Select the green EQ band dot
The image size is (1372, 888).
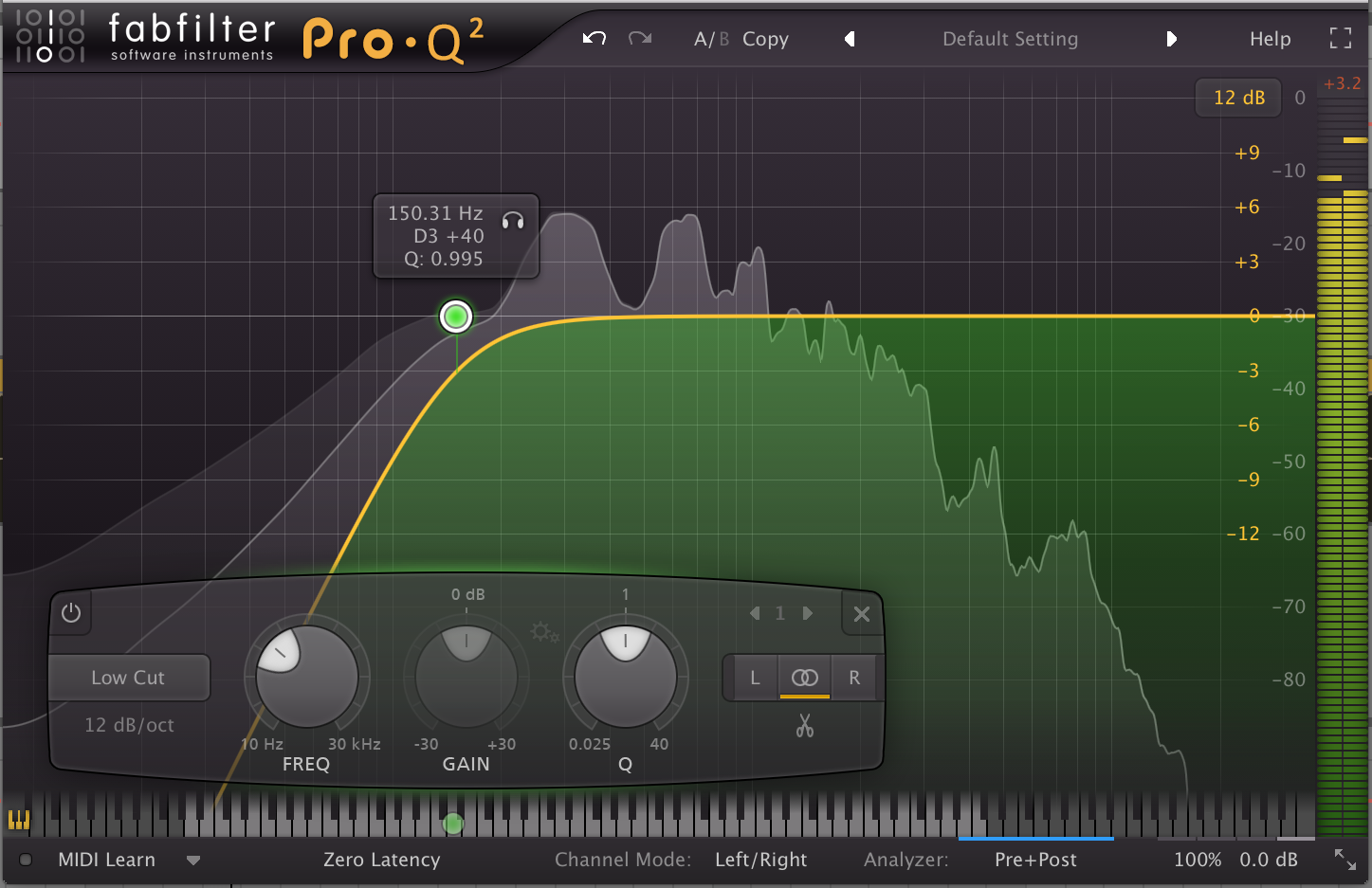click(456, 317)
